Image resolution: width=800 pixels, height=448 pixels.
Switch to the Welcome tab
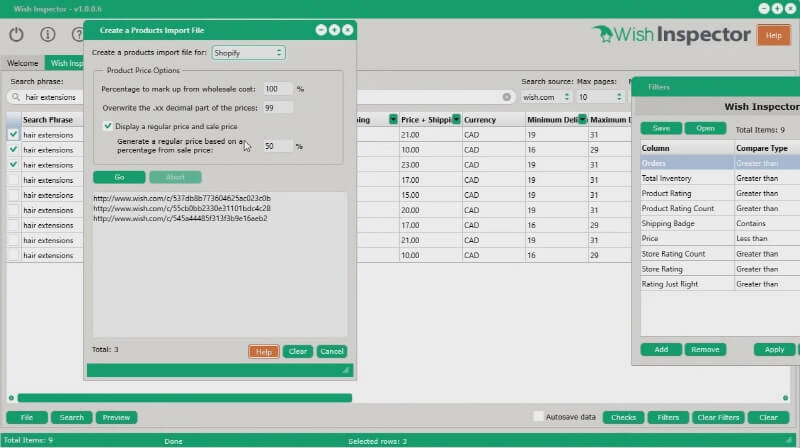click(22, 63)
